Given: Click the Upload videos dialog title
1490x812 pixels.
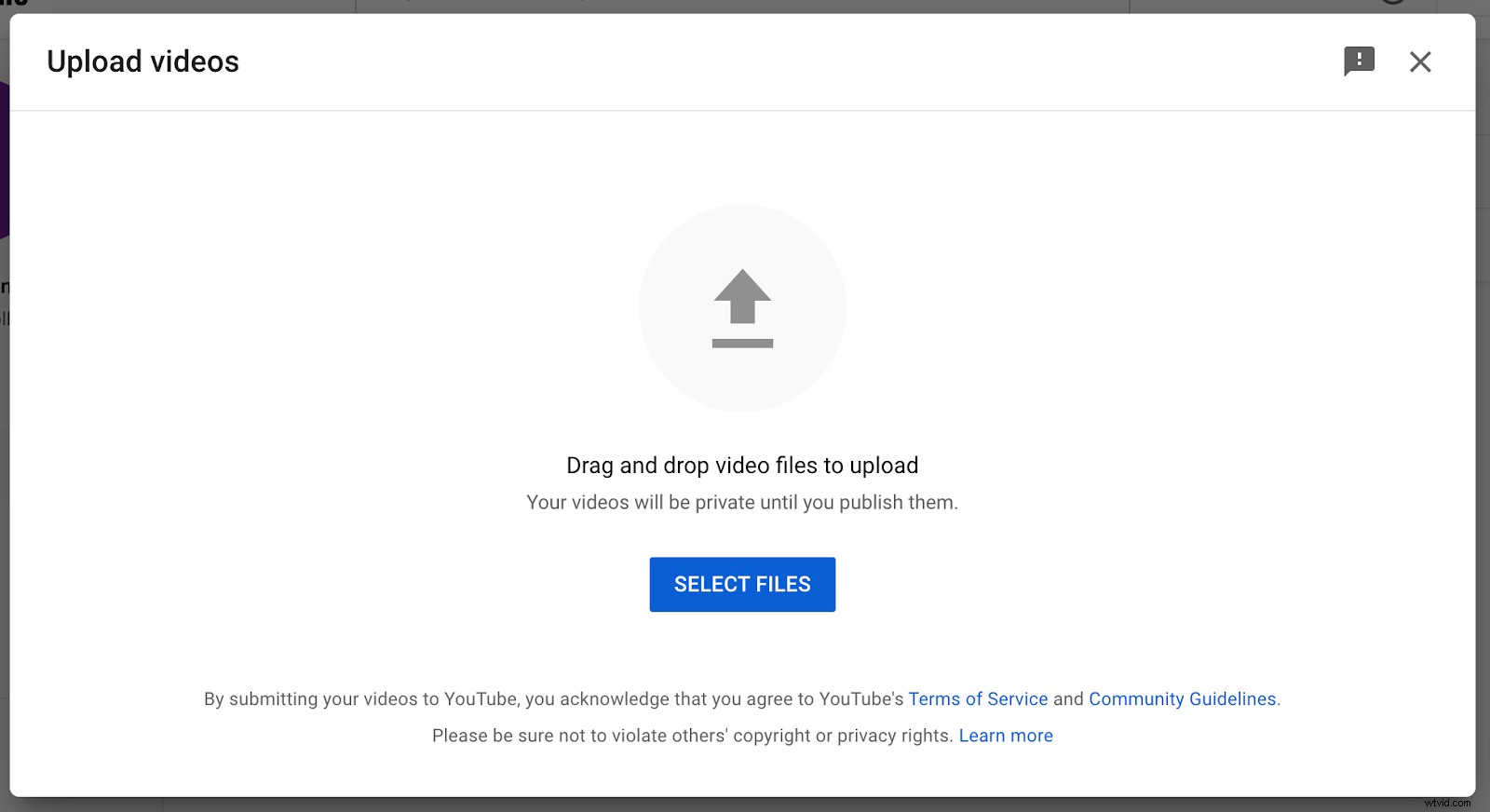Looking at the screenshot, I should point(142,61).
